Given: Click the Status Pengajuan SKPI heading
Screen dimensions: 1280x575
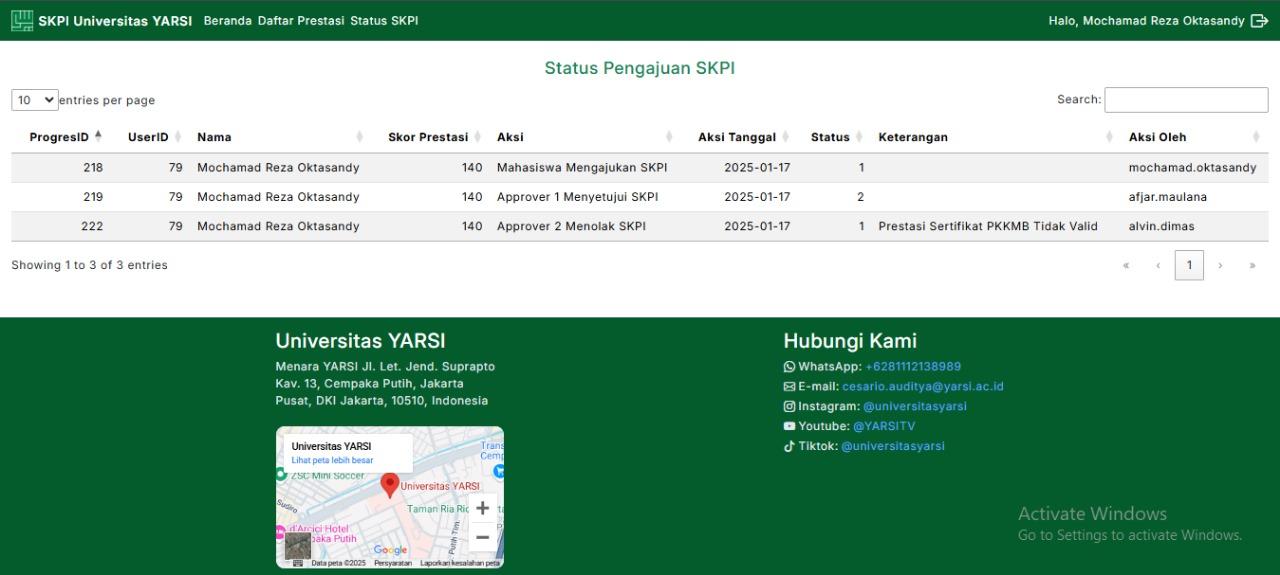Looking at the screenshot, I should tap(640, 68).
